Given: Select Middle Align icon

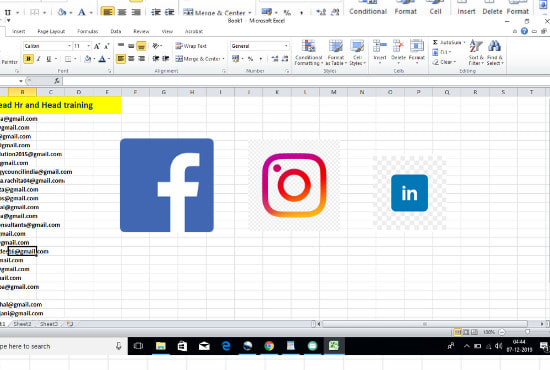Looking at the screenshot, I should pyautogui.click(x=131, y=46).
